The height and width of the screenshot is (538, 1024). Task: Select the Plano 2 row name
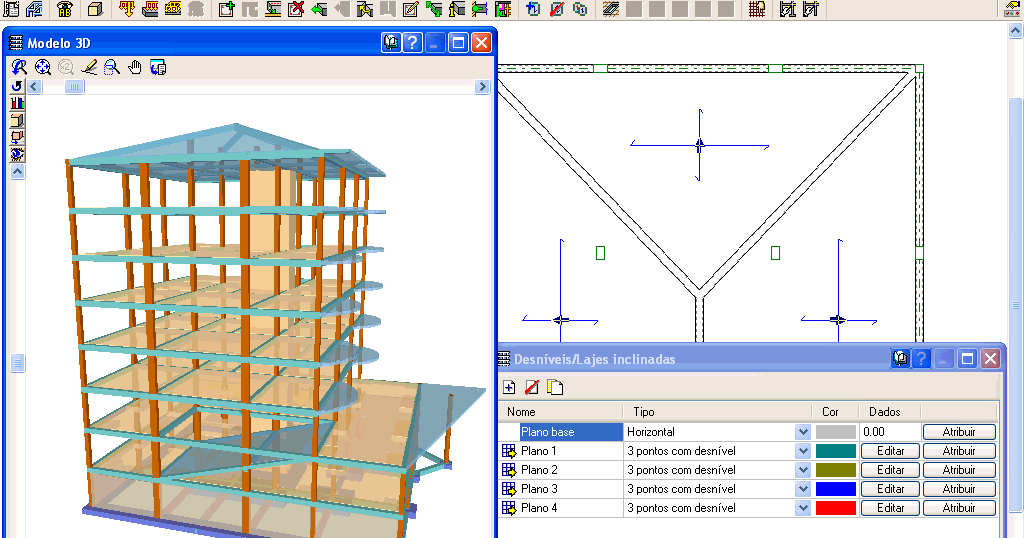click(539, 470)
